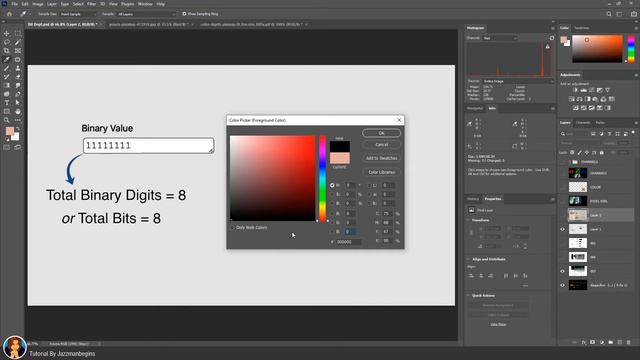Click the hue slider in Color Picker
The width and height of the screenshot is (640, 360).
tap(322, 178)
